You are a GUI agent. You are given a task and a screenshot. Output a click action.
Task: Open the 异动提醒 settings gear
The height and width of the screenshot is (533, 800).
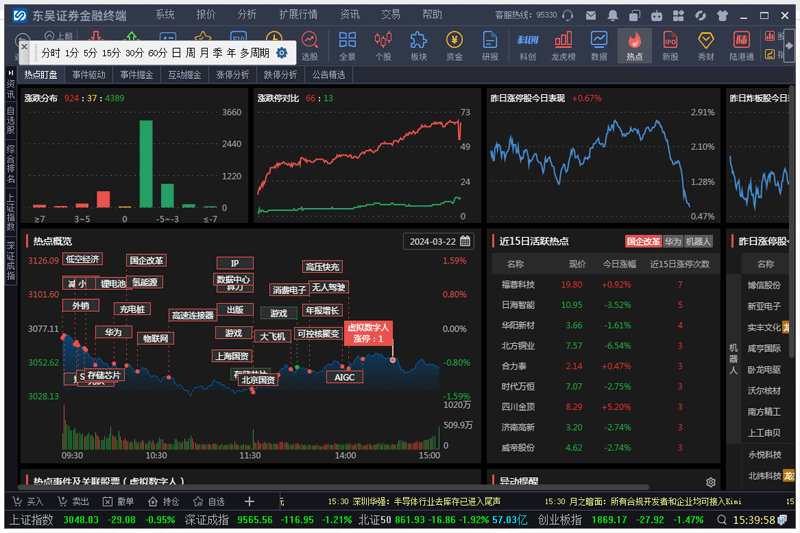click(710, 481)
